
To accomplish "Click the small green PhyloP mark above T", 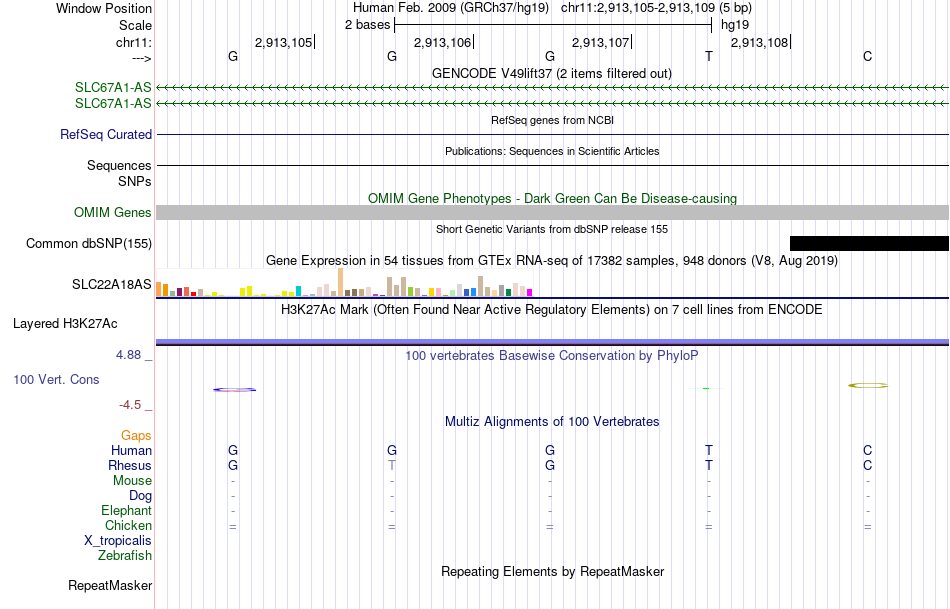I will click(706, 388).
